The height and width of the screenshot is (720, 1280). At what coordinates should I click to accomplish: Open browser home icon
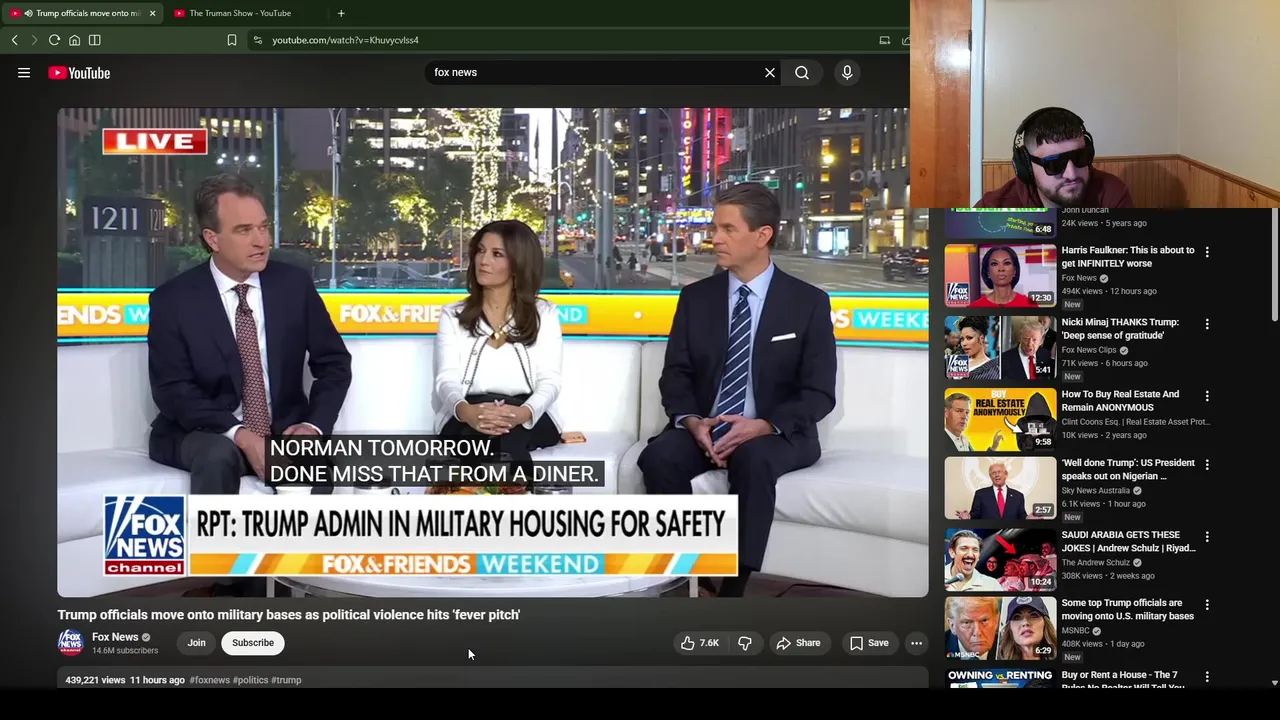coord(74,40)
